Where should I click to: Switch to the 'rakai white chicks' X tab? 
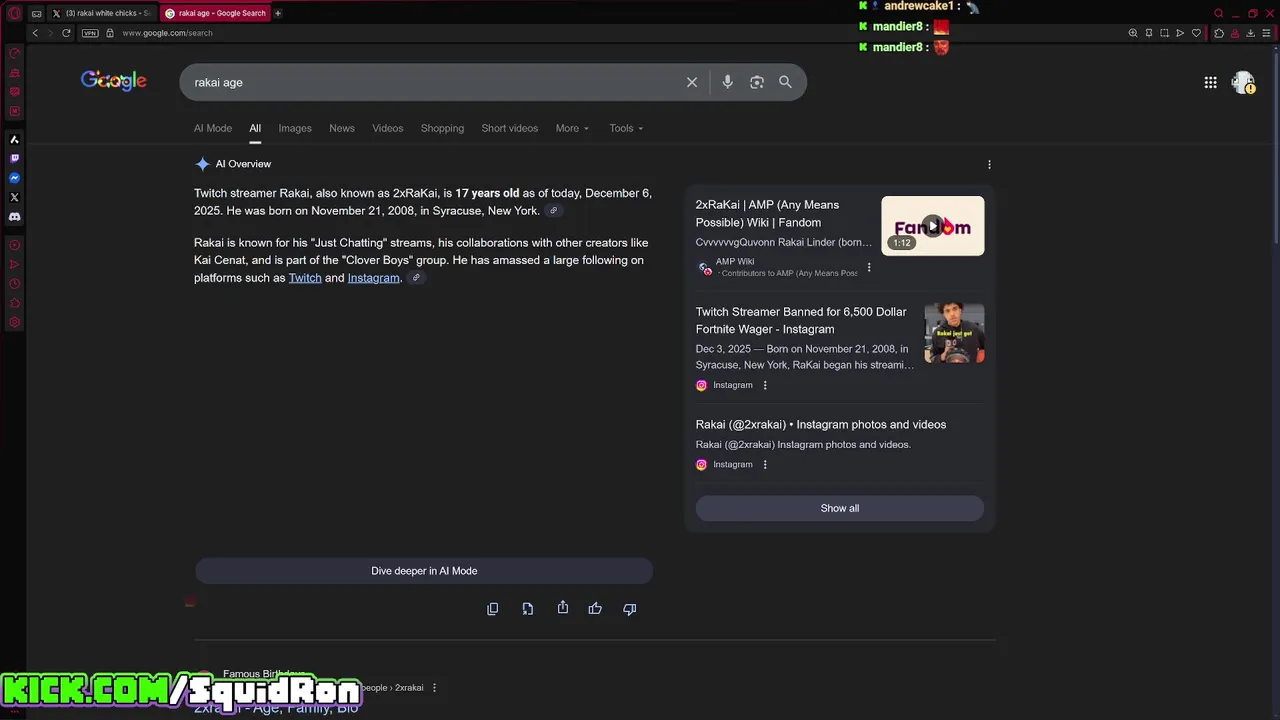pos(101,13)
